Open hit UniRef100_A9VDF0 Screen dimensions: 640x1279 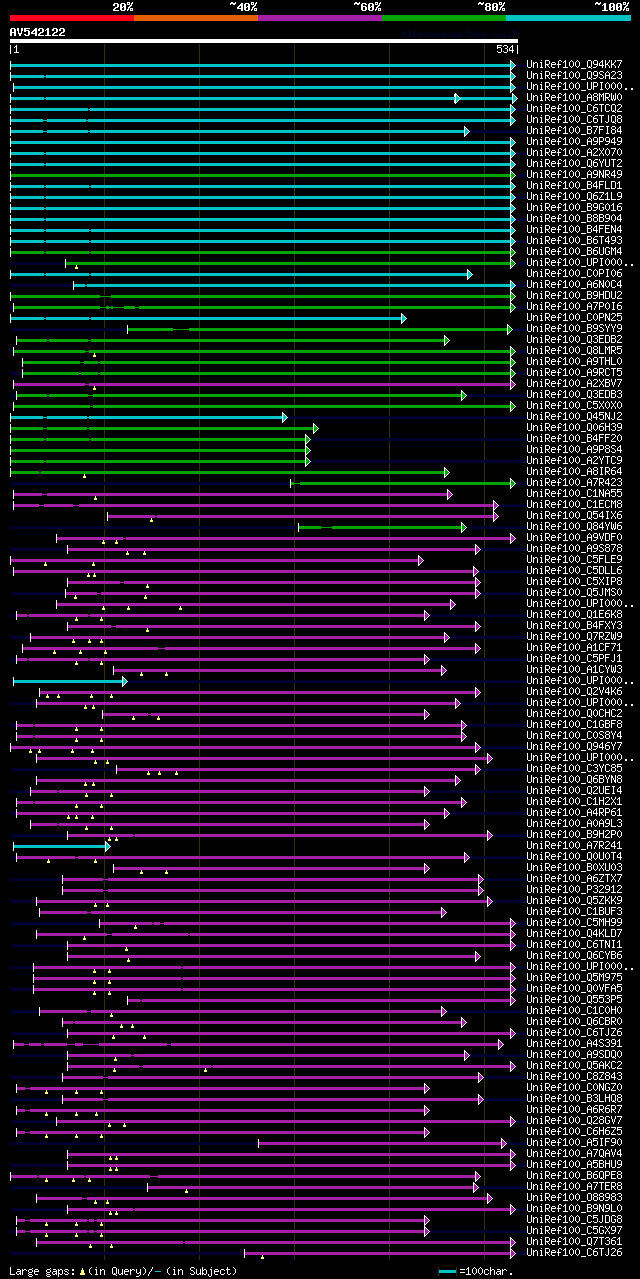pyautogui.click(x=576, y=537)
